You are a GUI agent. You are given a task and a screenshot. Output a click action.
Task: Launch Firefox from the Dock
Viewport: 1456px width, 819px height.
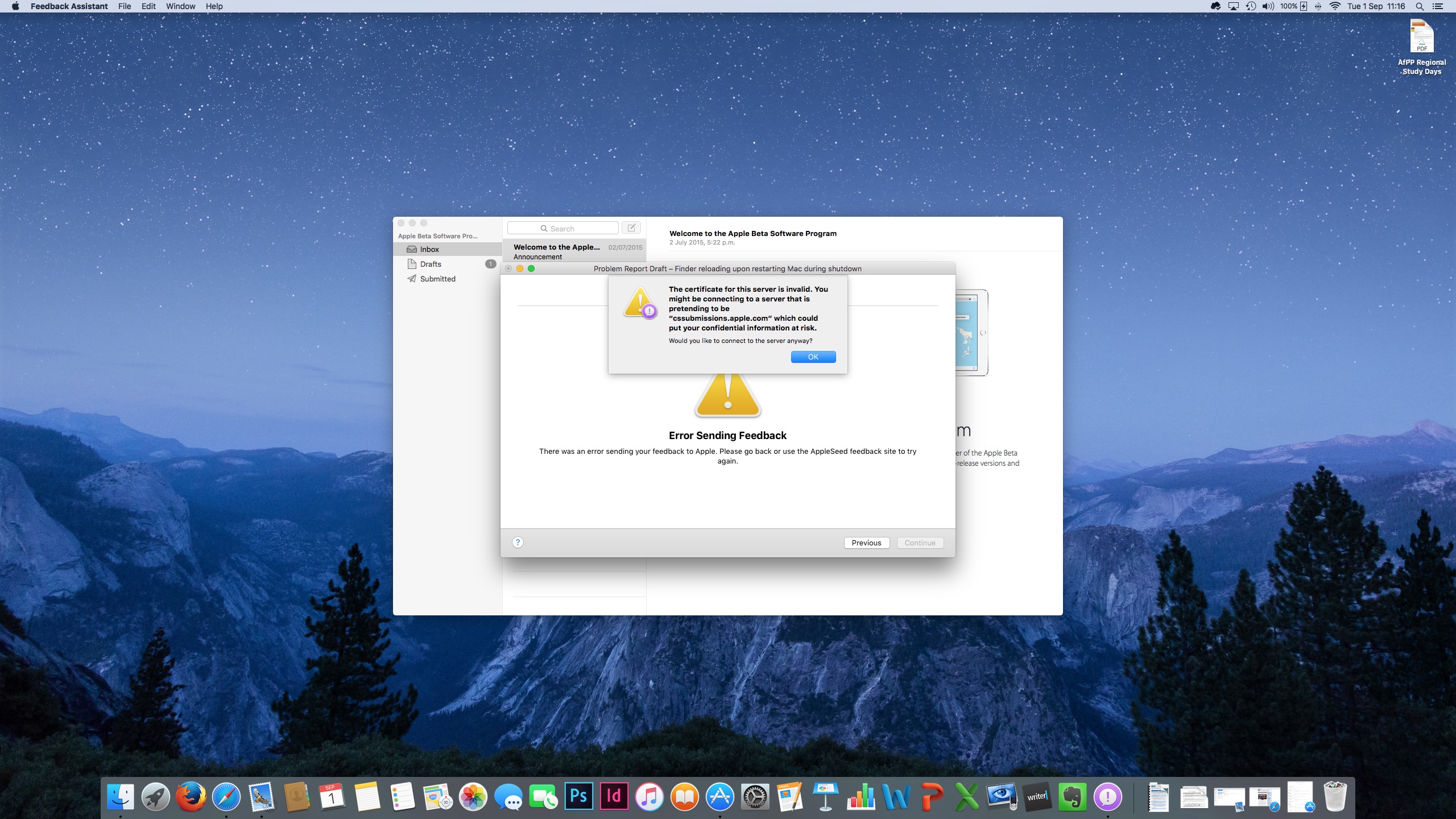[x=191, y=796]
